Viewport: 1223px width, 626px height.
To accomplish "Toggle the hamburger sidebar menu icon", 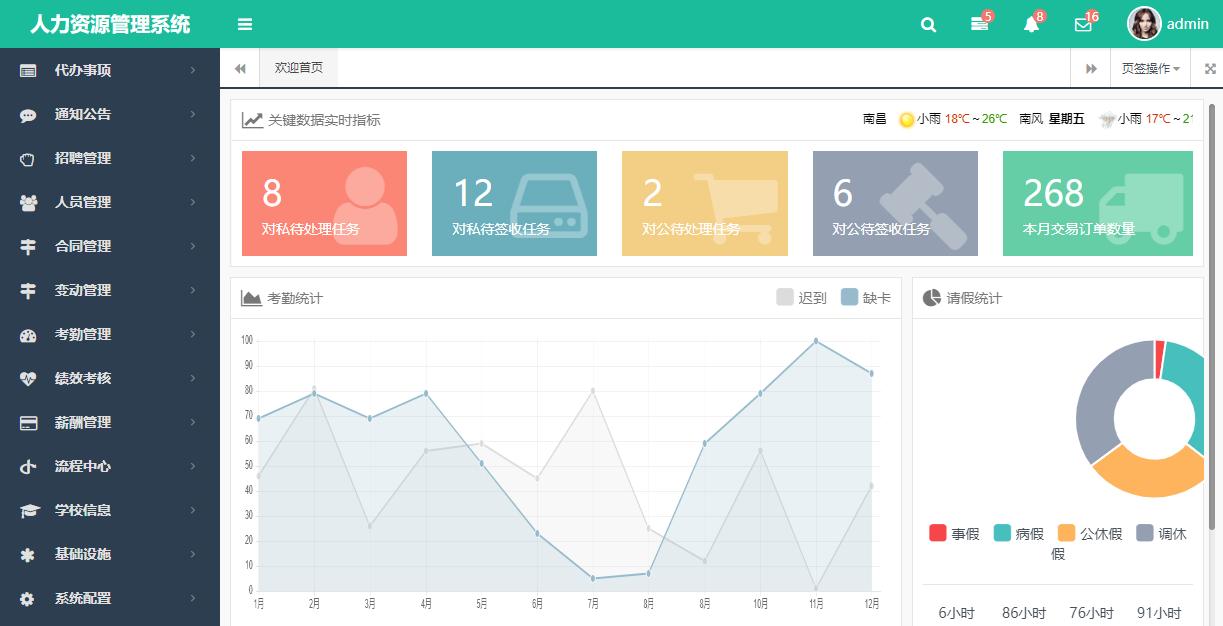I will 245,25.
